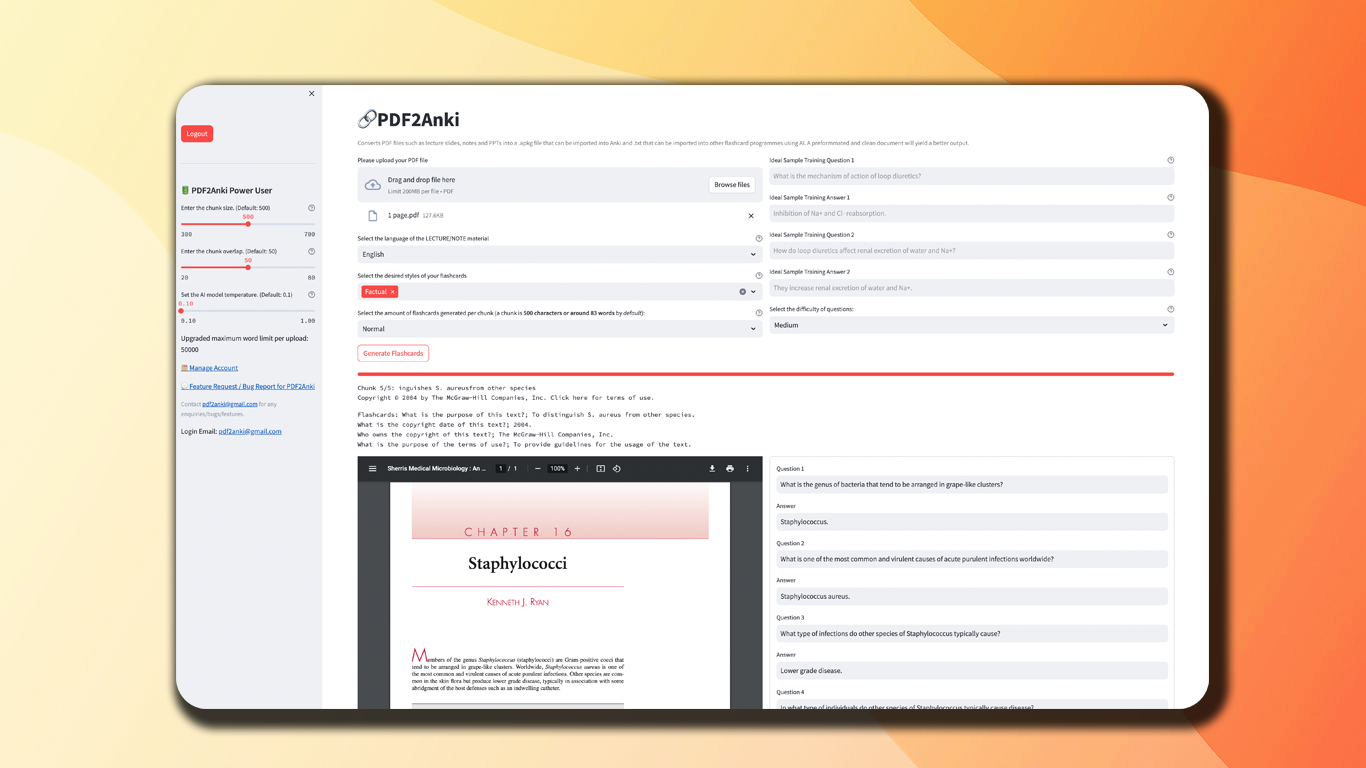The height and width of the screenshot is (768, 1366).
Task: Click the Ideal Sample Training Question 2 field
Action: point(971,251)
